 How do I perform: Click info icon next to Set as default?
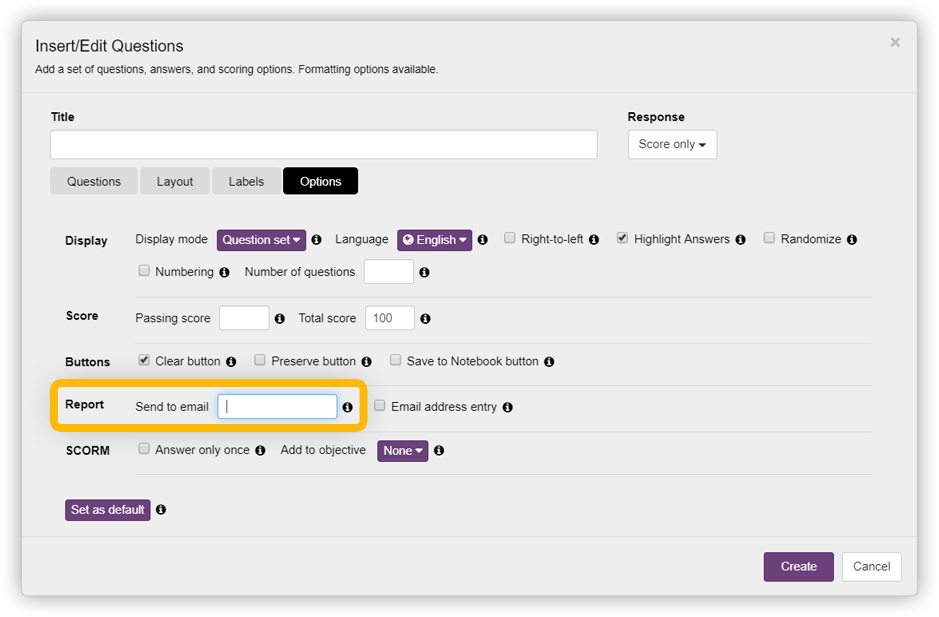[161, 510]
